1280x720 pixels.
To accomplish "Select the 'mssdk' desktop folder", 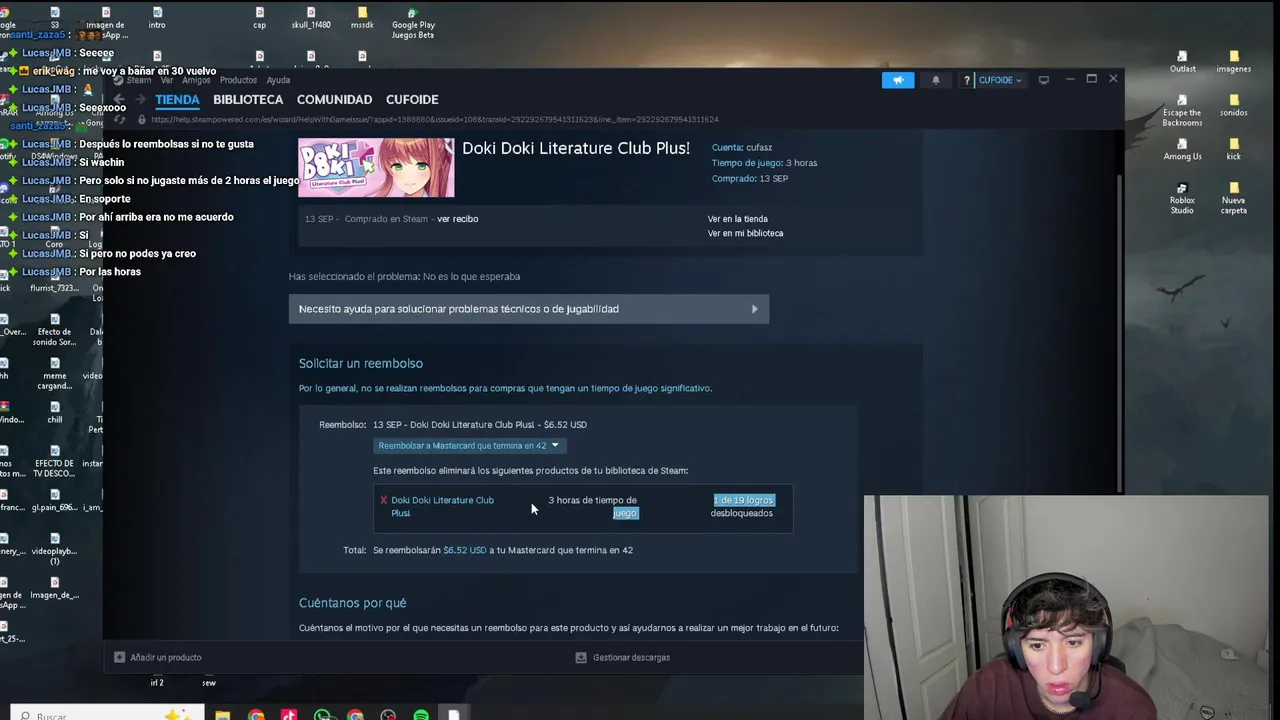I will 362,19.
